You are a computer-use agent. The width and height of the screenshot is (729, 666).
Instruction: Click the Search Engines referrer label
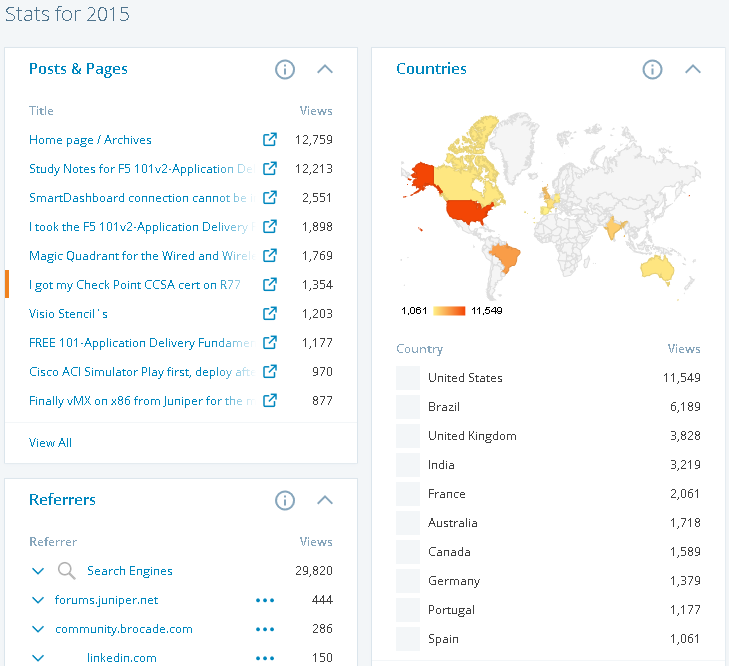[130, 571]
